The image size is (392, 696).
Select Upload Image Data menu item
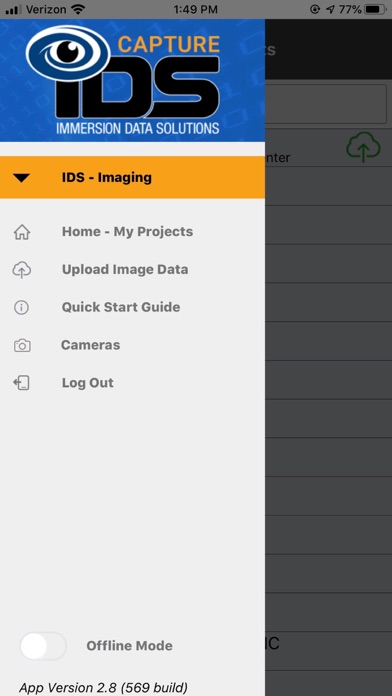[x=125, y=269]
